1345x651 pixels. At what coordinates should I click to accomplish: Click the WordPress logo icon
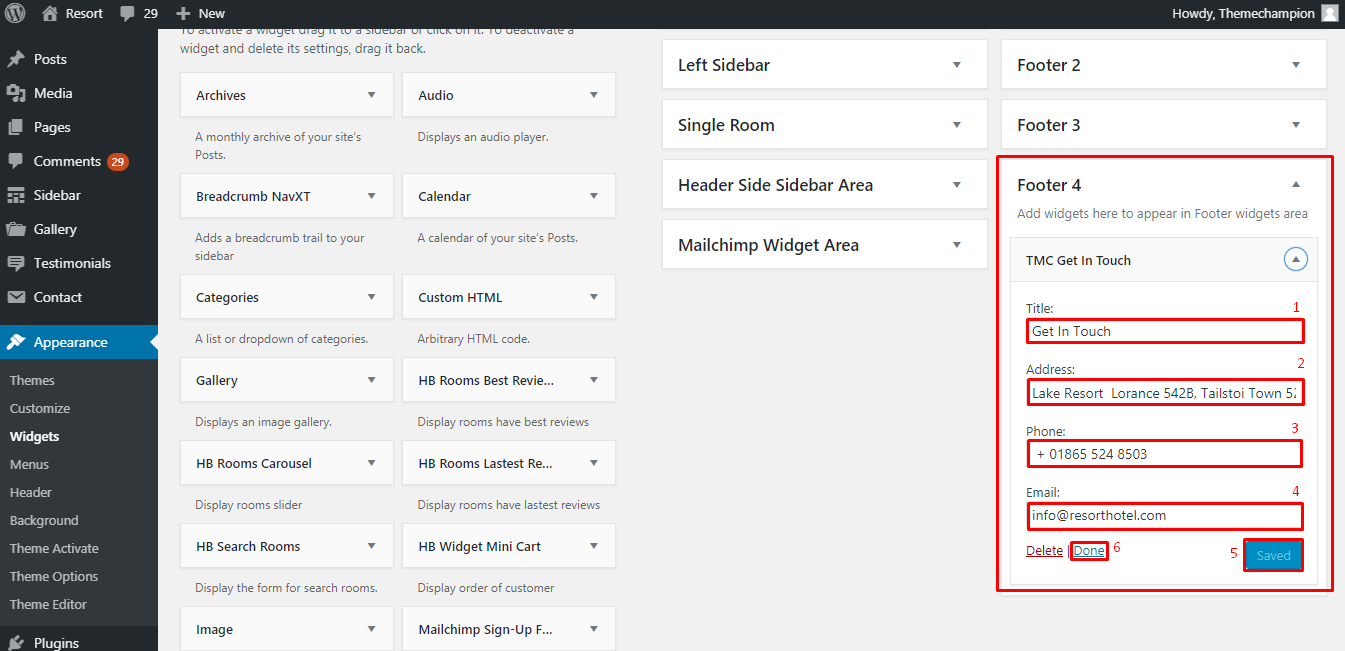pos(16,13)
